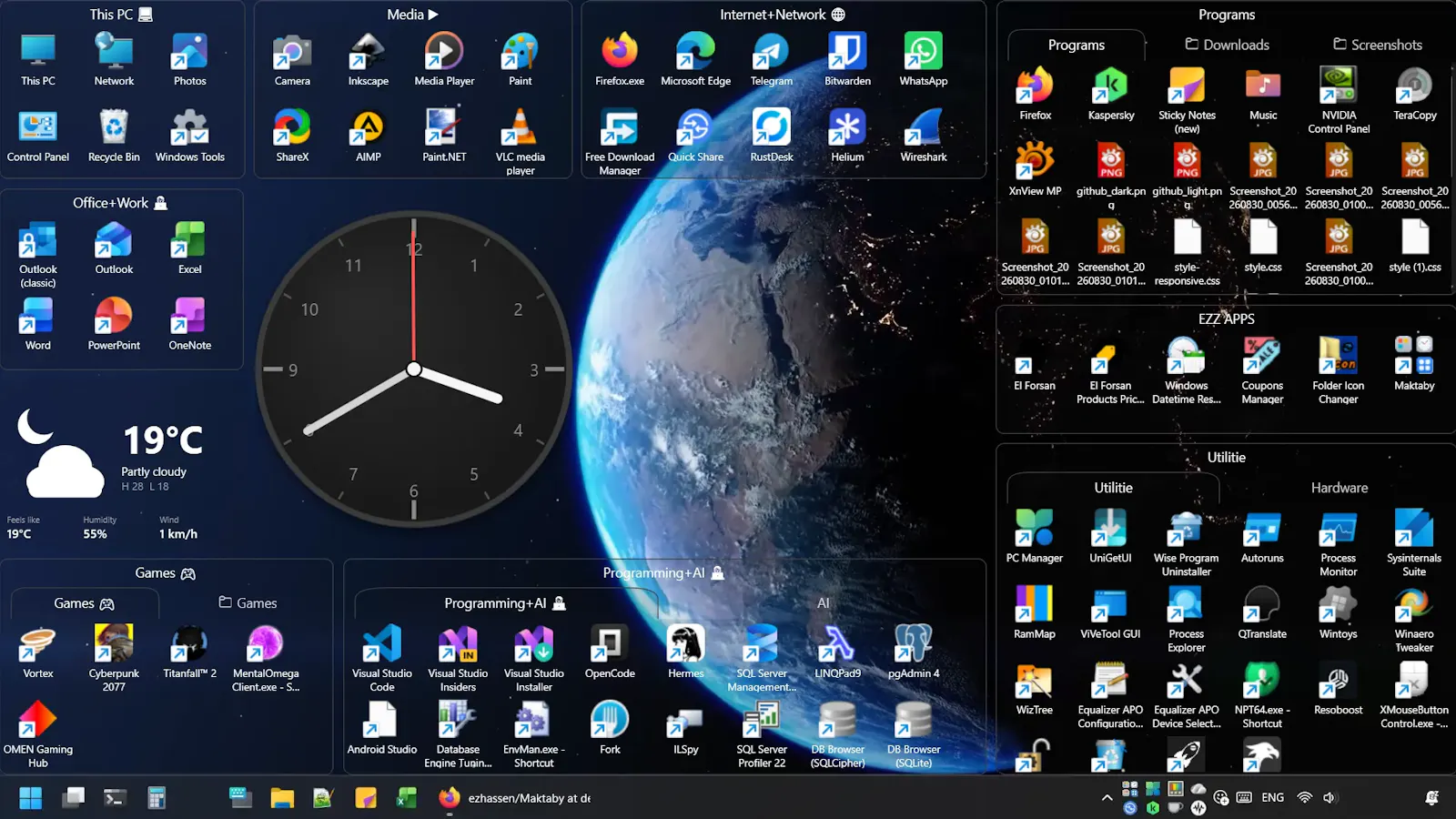Switch to the Downloads tab

pos(1227,45)
